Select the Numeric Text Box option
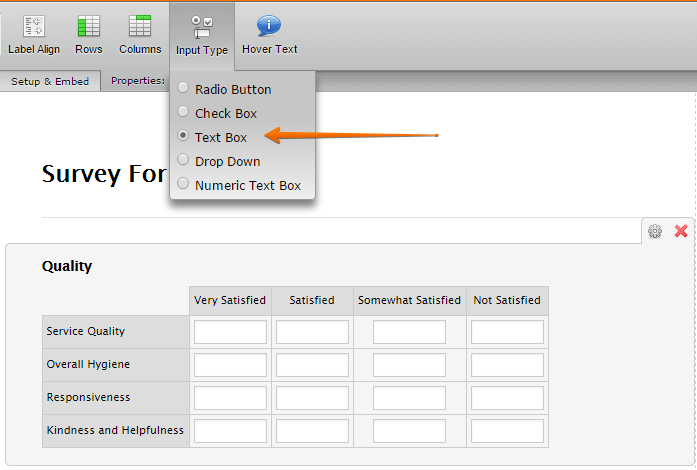 [x=183, y=185]
